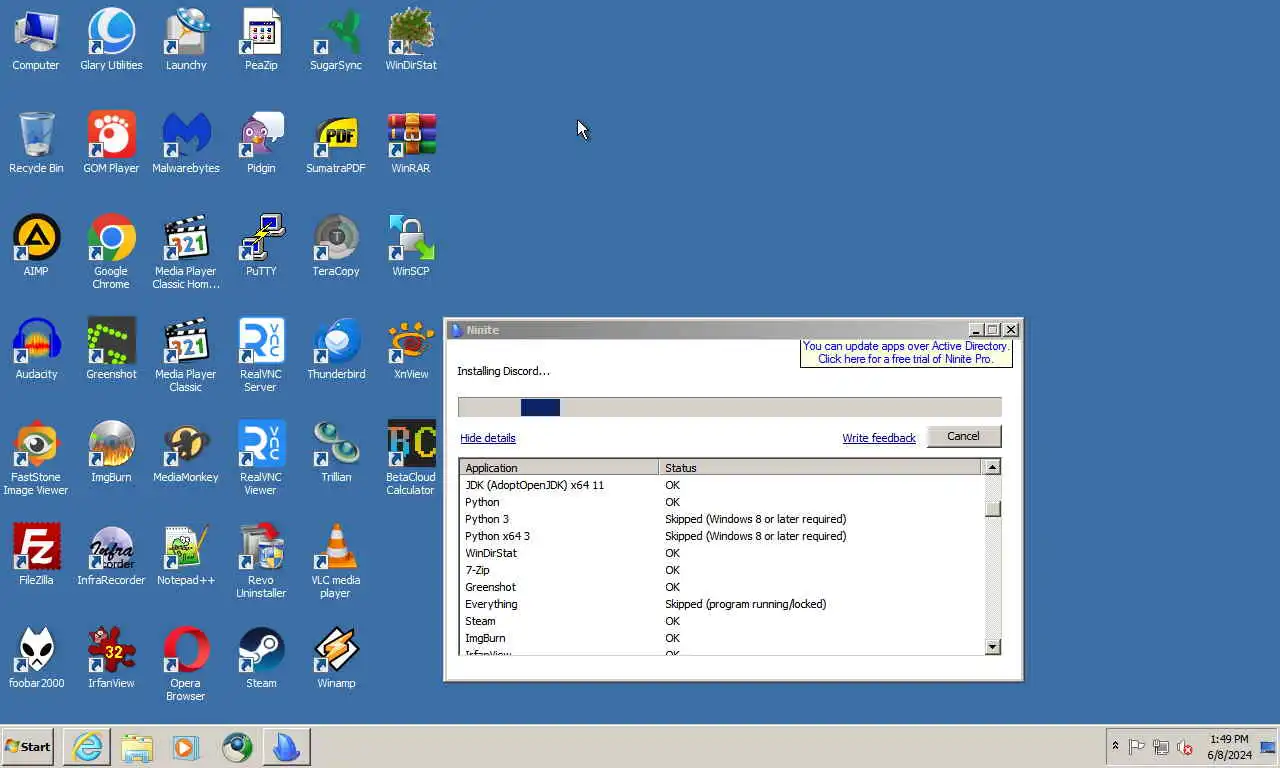Select the AIMP desktop icon

[x=36, y=246]
